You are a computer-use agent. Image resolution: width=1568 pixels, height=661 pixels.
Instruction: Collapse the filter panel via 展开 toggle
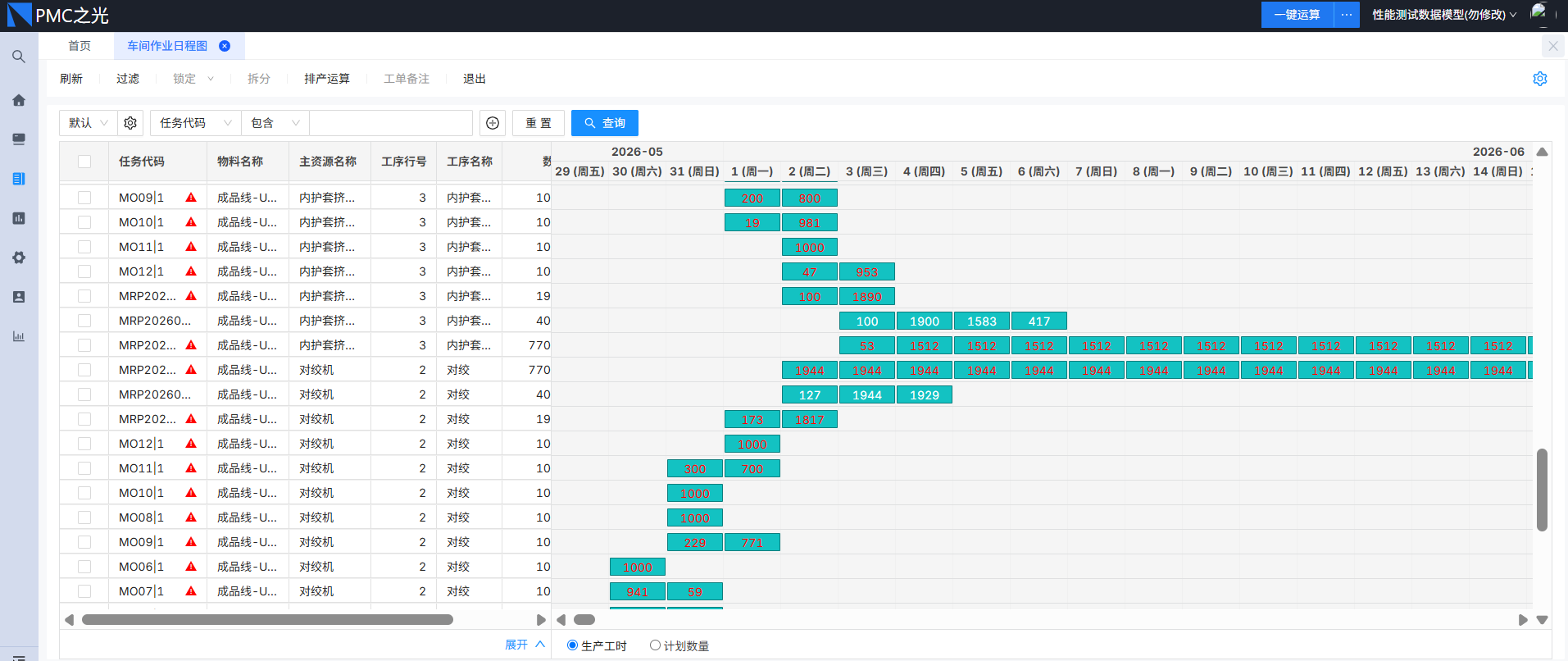click(x=525, y=645)
